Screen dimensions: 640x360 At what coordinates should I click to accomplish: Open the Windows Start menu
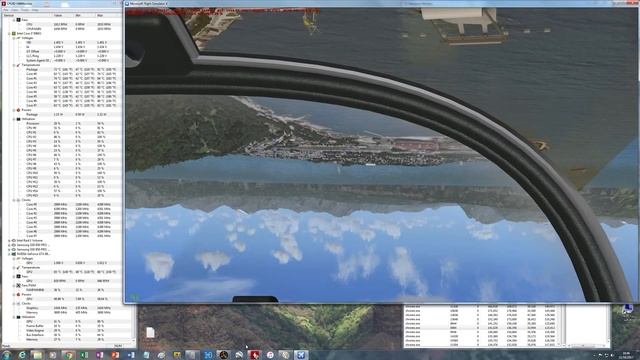point(7,355)
